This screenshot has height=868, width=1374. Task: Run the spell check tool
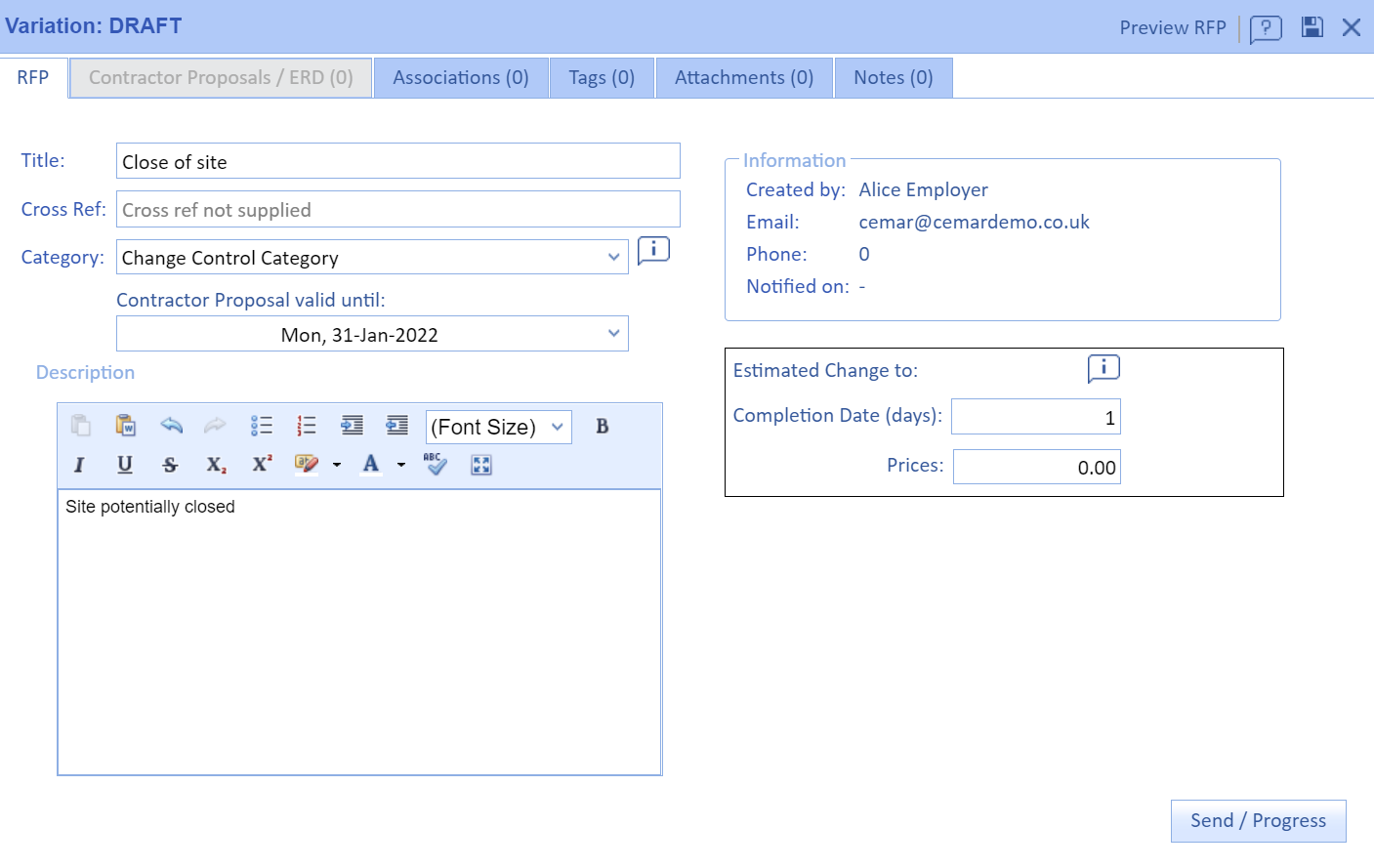[436, 465]
